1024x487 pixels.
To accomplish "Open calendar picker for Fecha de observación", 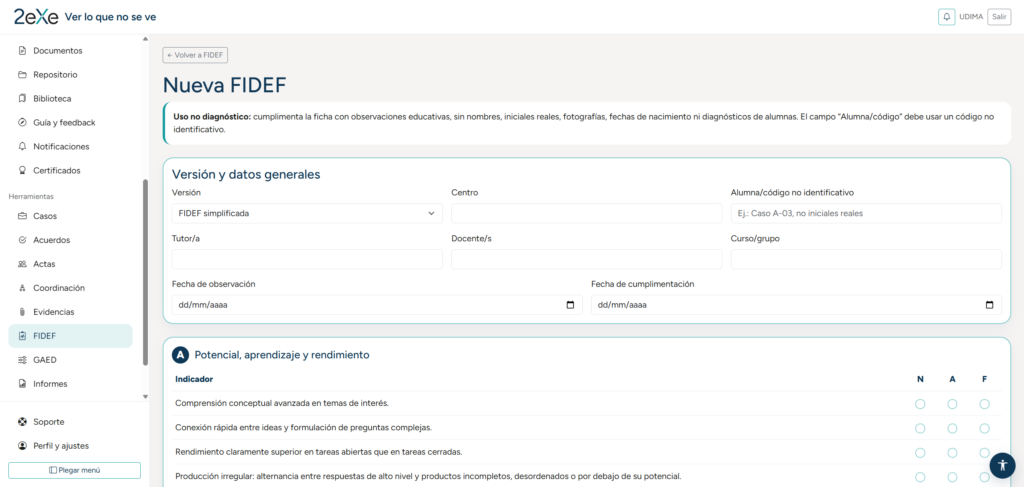I will point(570,305).
